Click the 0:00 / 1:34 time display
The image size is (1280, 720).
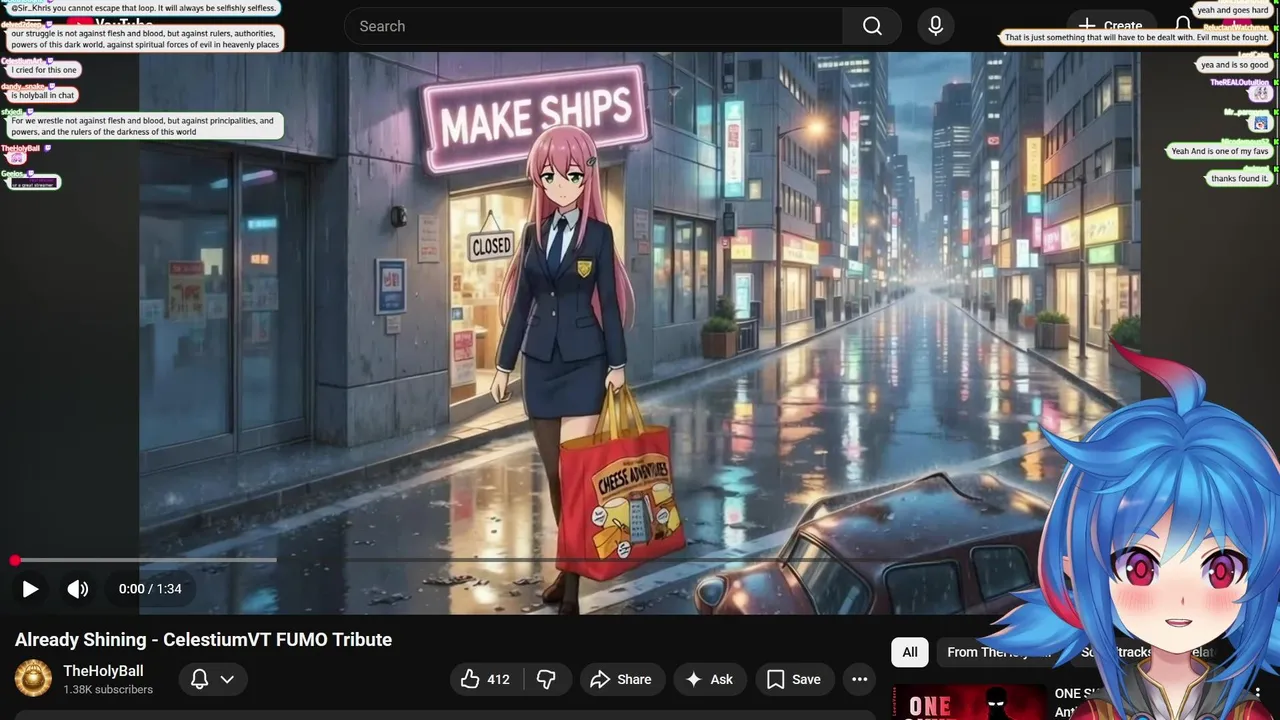[150, 589]
